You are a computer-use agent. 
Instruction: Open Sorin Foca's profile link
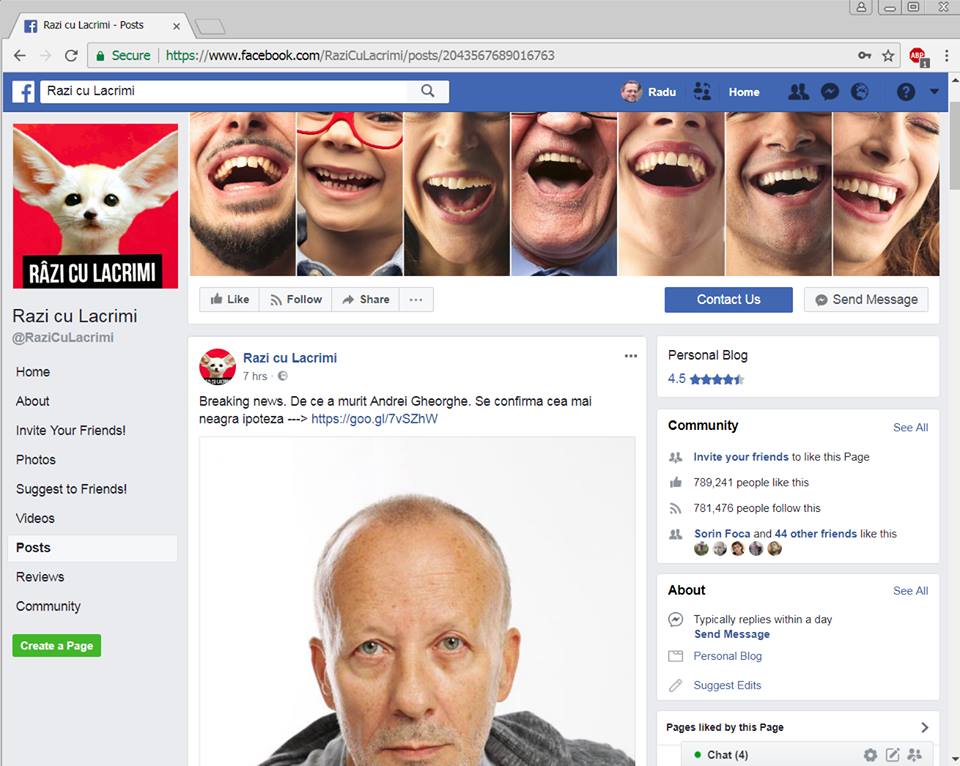point(722,534)
